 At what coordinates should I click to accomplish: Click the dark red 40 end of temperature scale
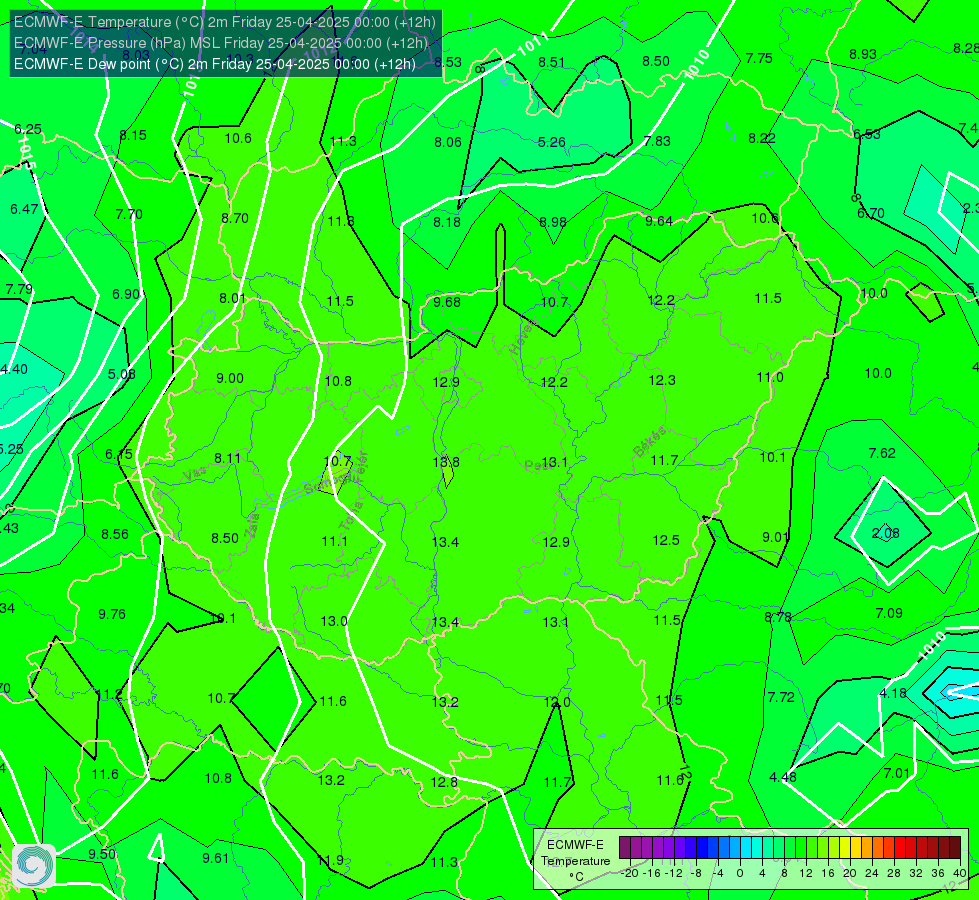click(x=955, y=848)
